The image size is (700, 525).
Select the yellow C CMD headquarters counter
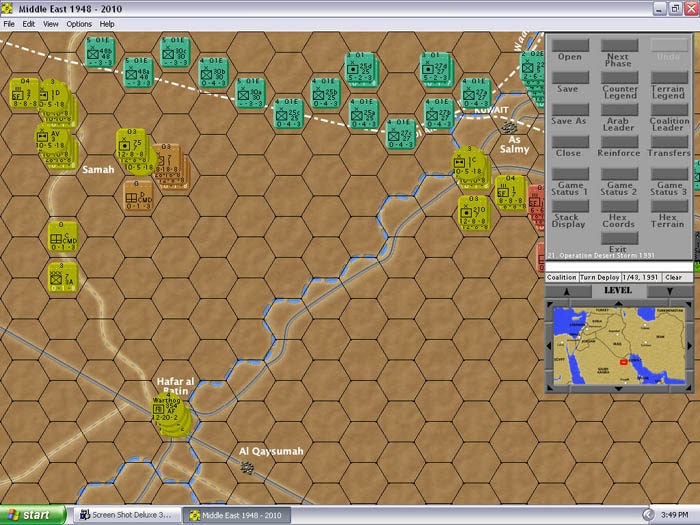(x=63, y=236)
